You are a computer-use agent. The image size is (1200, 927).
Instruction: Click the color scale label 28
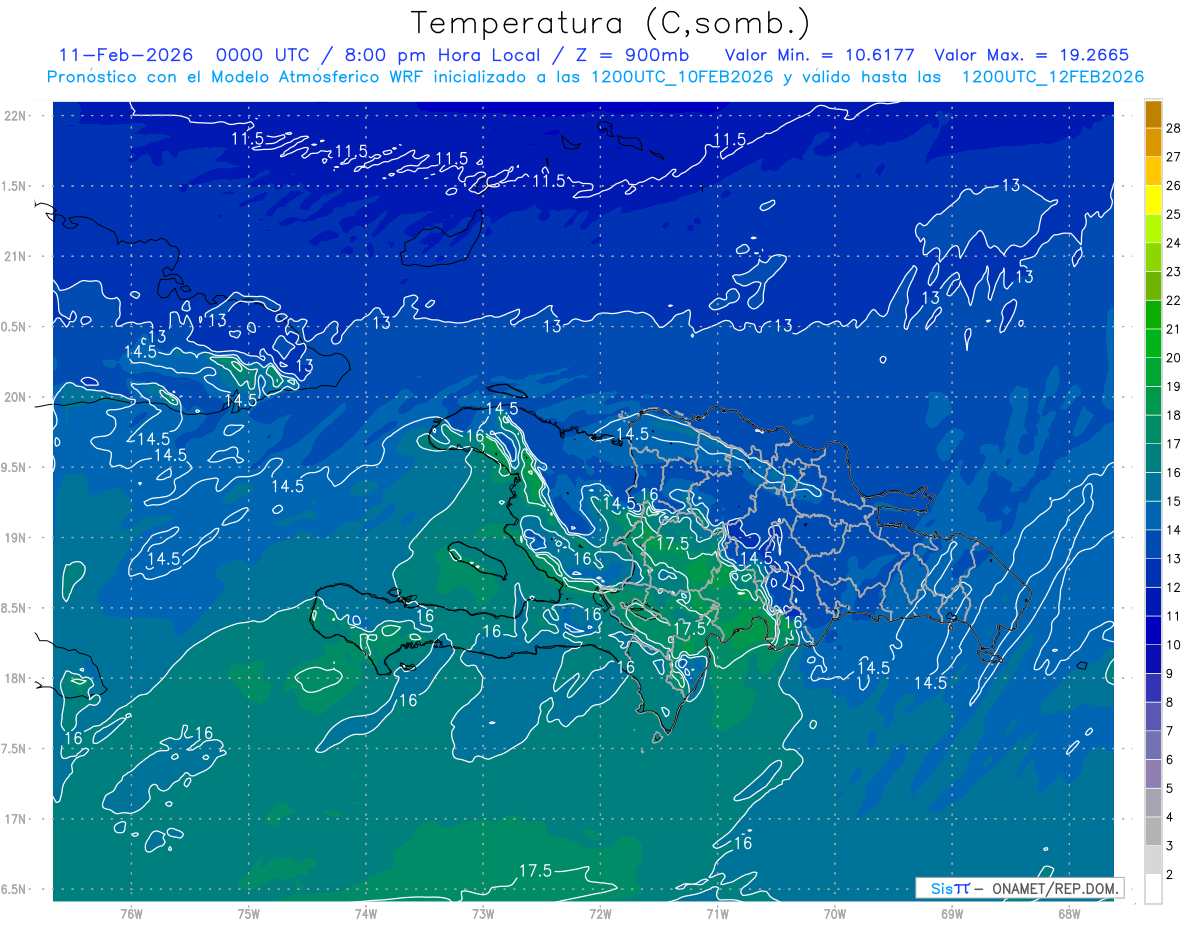(1173, 128)
